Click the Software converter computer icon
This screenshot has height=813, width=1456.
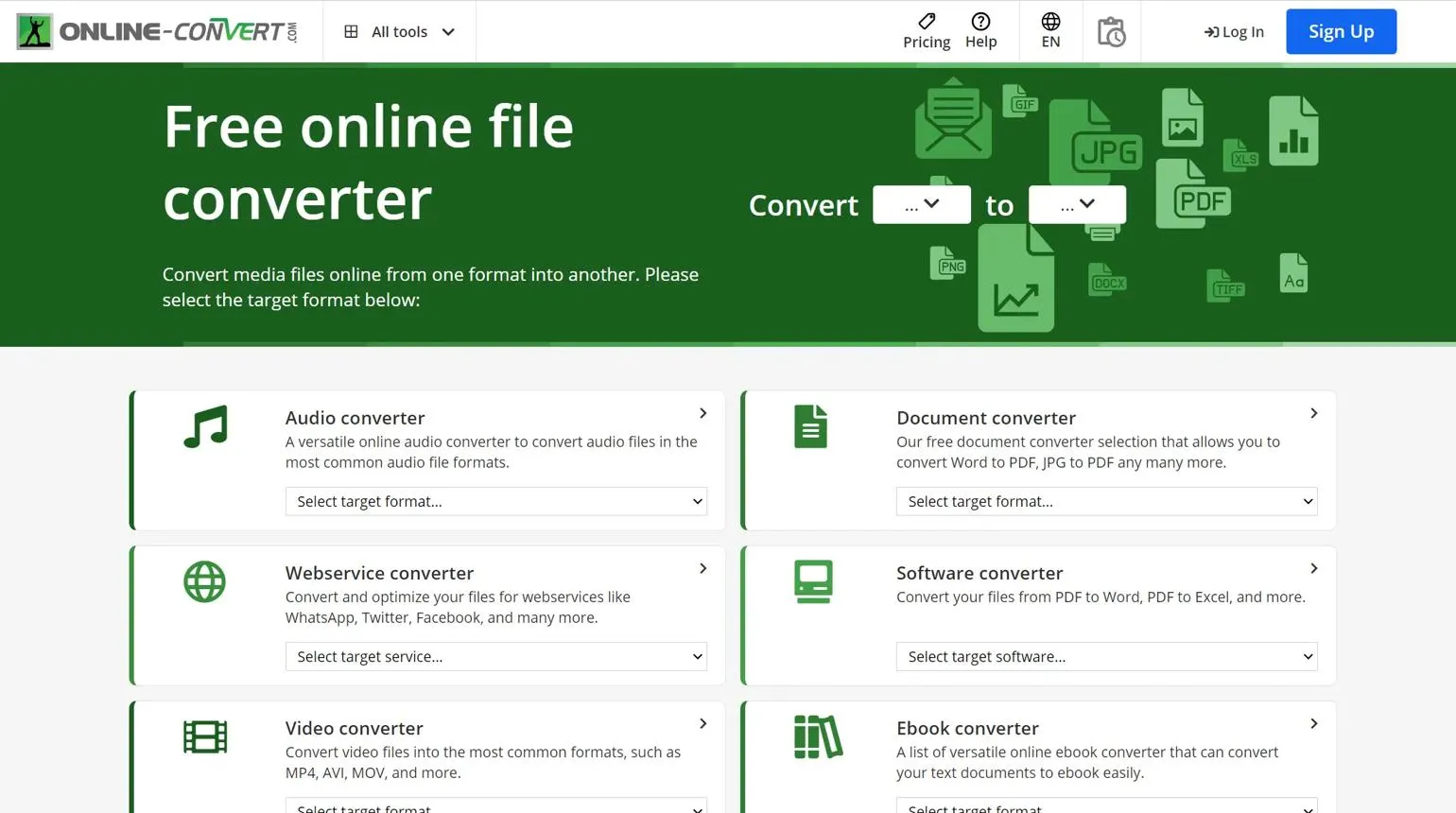tap(813, 582)
